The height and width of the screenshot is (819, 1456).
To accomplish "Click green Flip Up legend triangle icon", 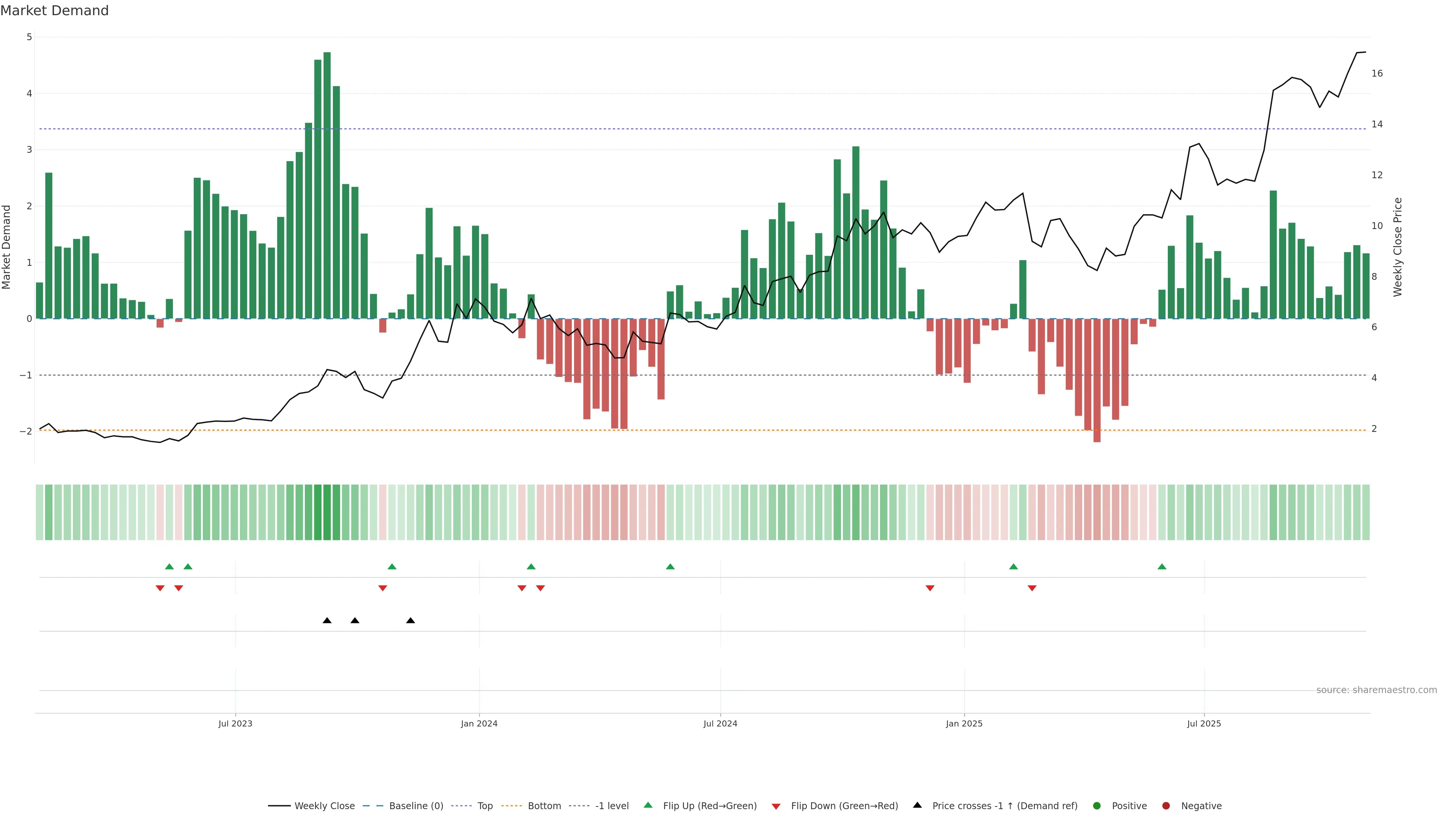I will pyautogui.click(x=648, y=805).
